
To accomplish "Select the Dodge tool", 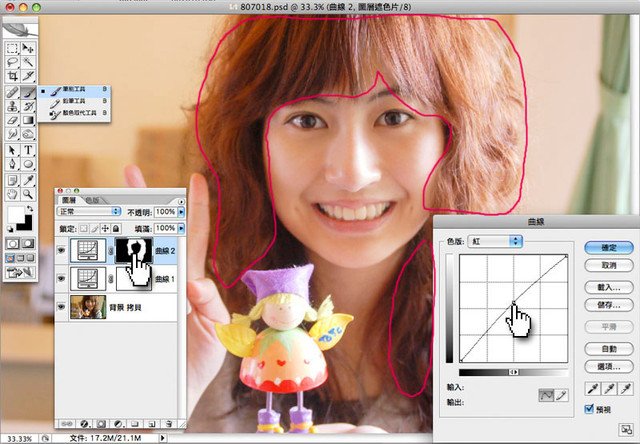I will [28, 134].
